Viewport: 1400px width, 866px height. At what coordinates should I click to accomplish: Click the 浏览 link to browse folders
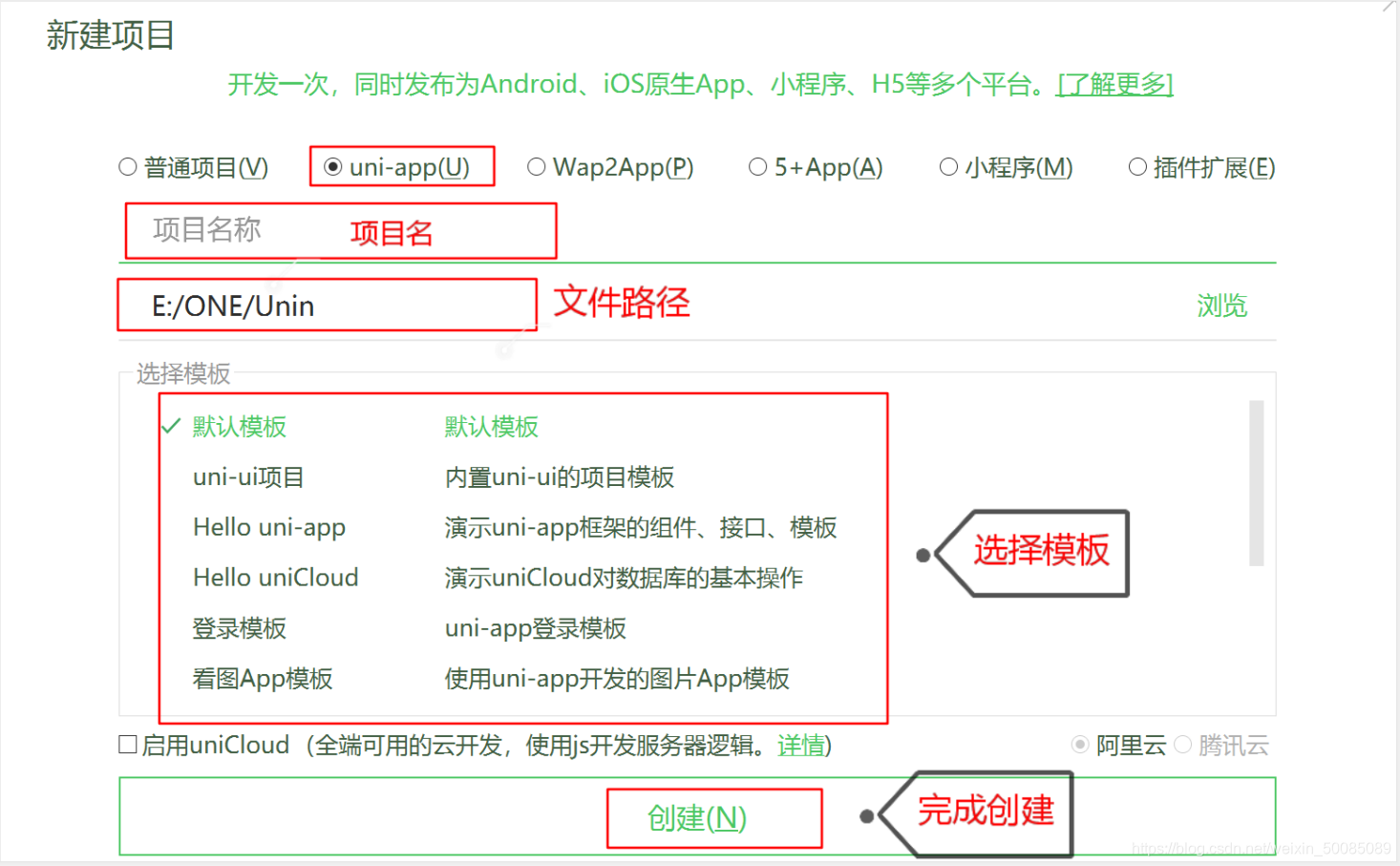(x=1220, y=306)
